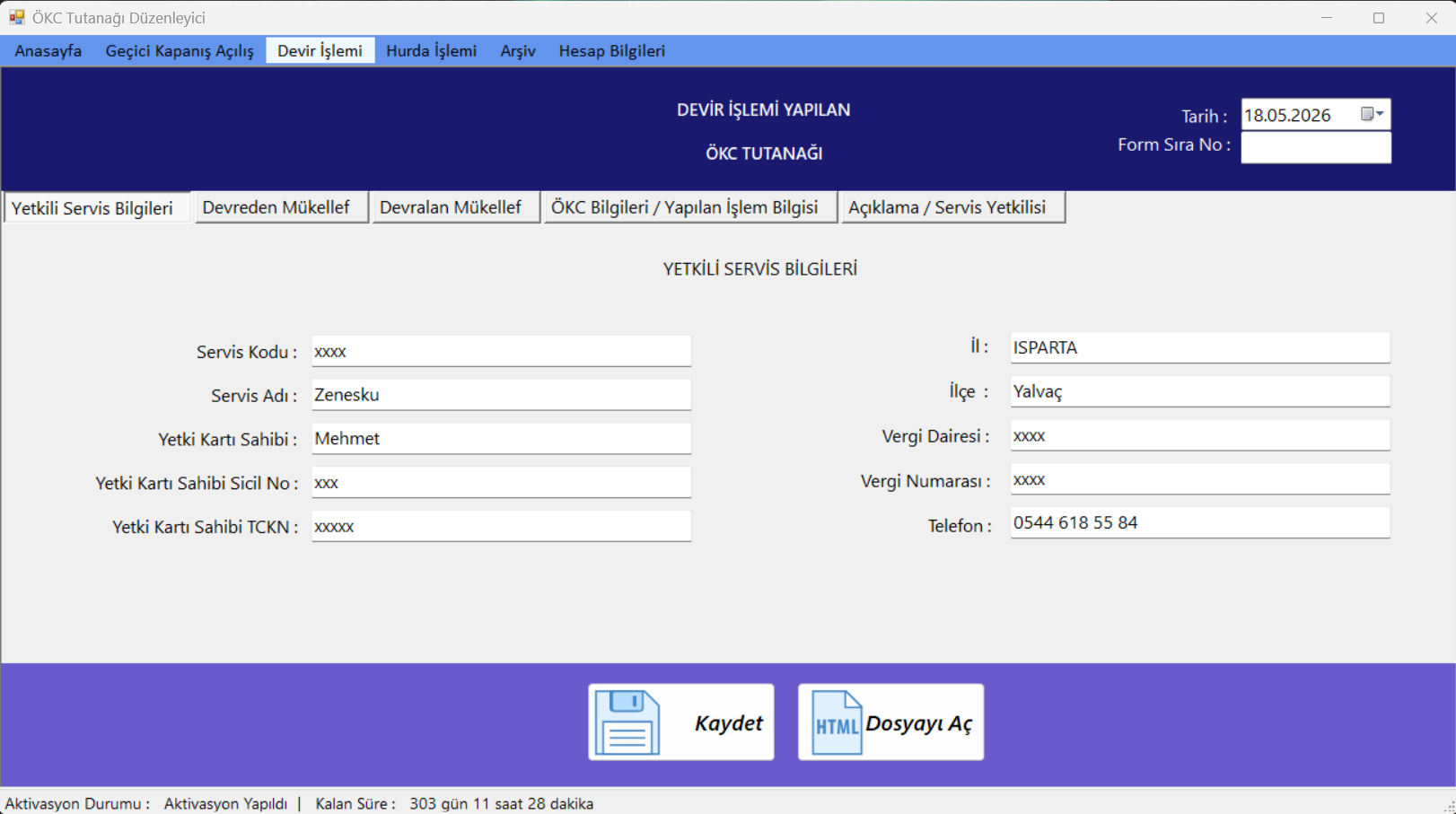
Task: Open the Geçici Kapanış Açılış menu
Action: pyautogui.click(x=180, y=51)
